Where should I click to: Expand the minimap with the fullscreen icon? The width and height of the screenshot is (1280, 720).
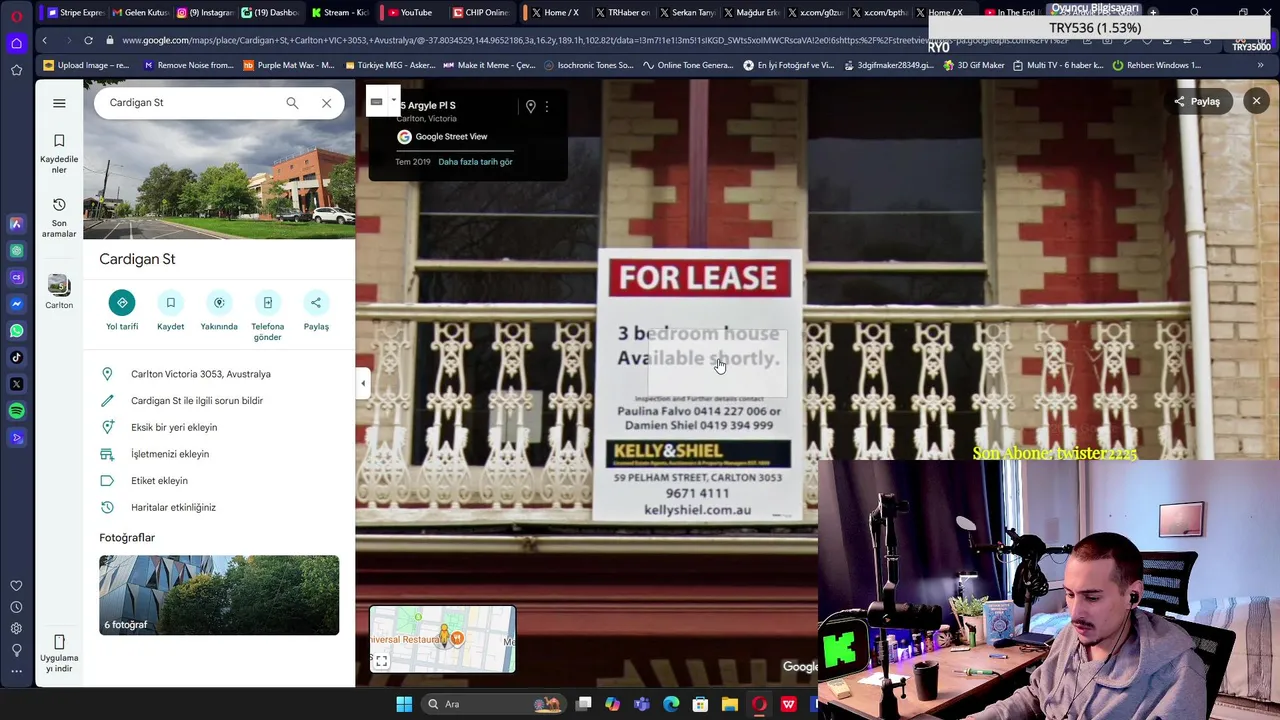pos(381,661)
